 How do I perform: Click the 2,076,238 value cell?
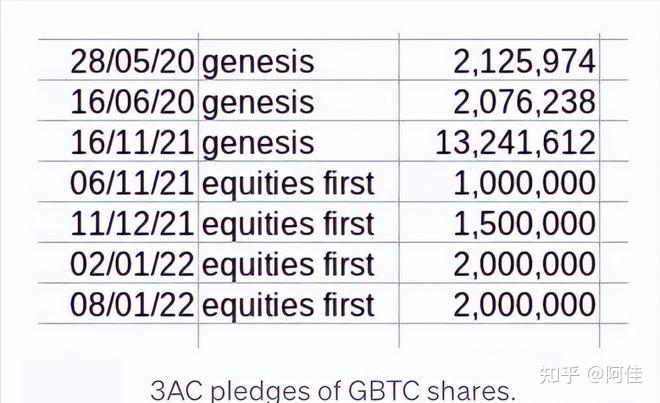pyautogui.click(x=499, y=100)
